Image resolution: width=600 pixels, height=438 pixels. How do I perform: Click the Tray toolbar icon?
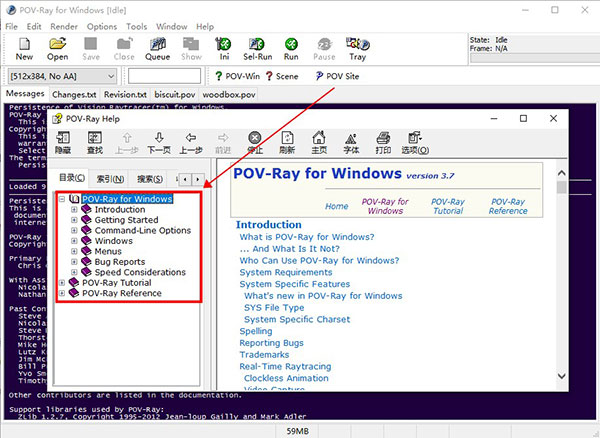(357, 44)
